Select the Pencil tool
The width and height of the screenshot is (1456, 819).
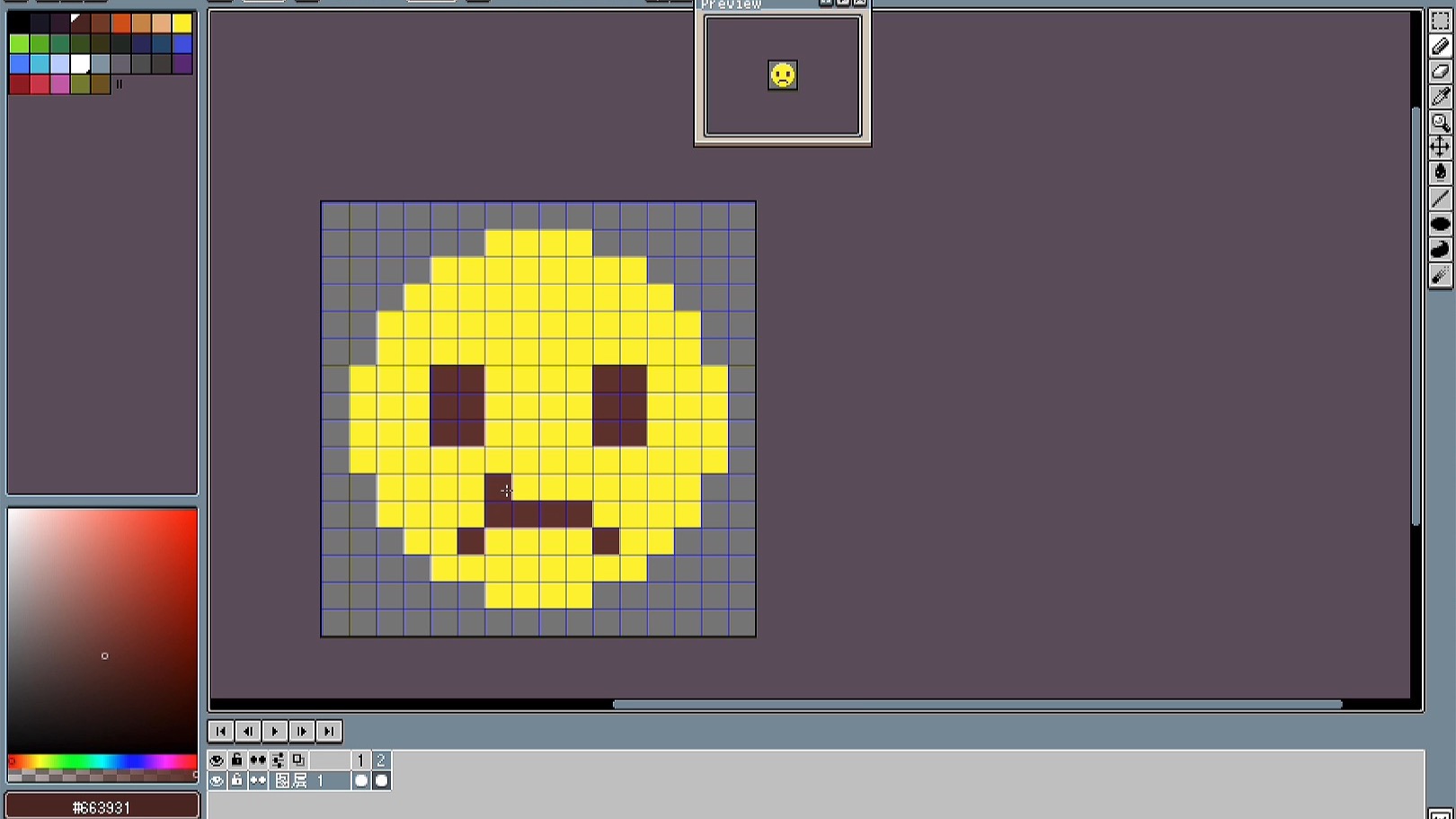click(x=1442, y=46)
